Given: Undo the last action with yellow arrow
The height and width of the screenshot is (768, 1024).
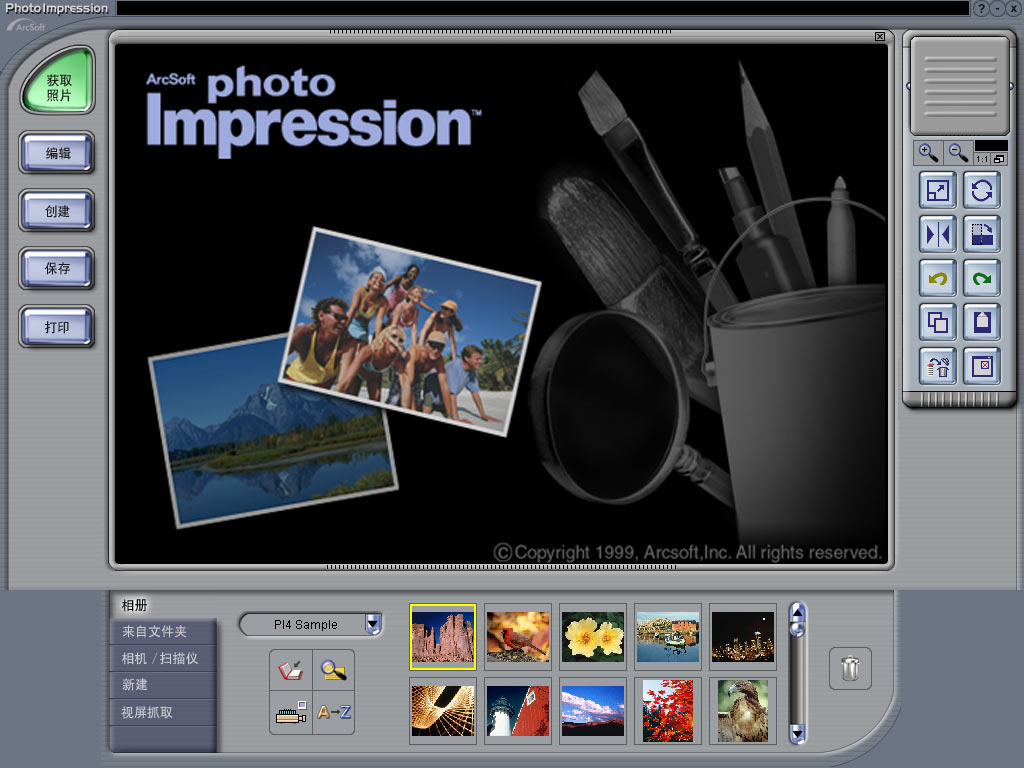Looking at the screenshot, I should pos(939,278).
